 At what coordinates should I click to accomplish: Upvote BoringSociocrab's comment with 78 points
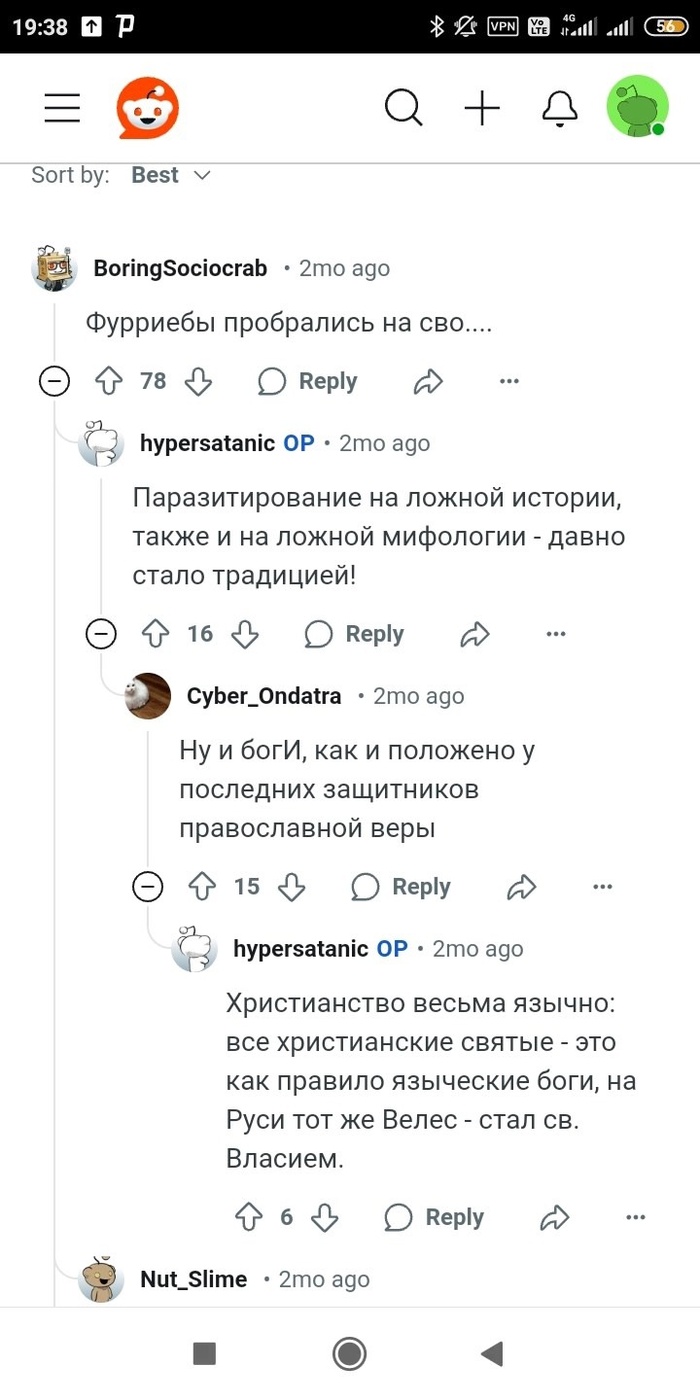(108, 381)
